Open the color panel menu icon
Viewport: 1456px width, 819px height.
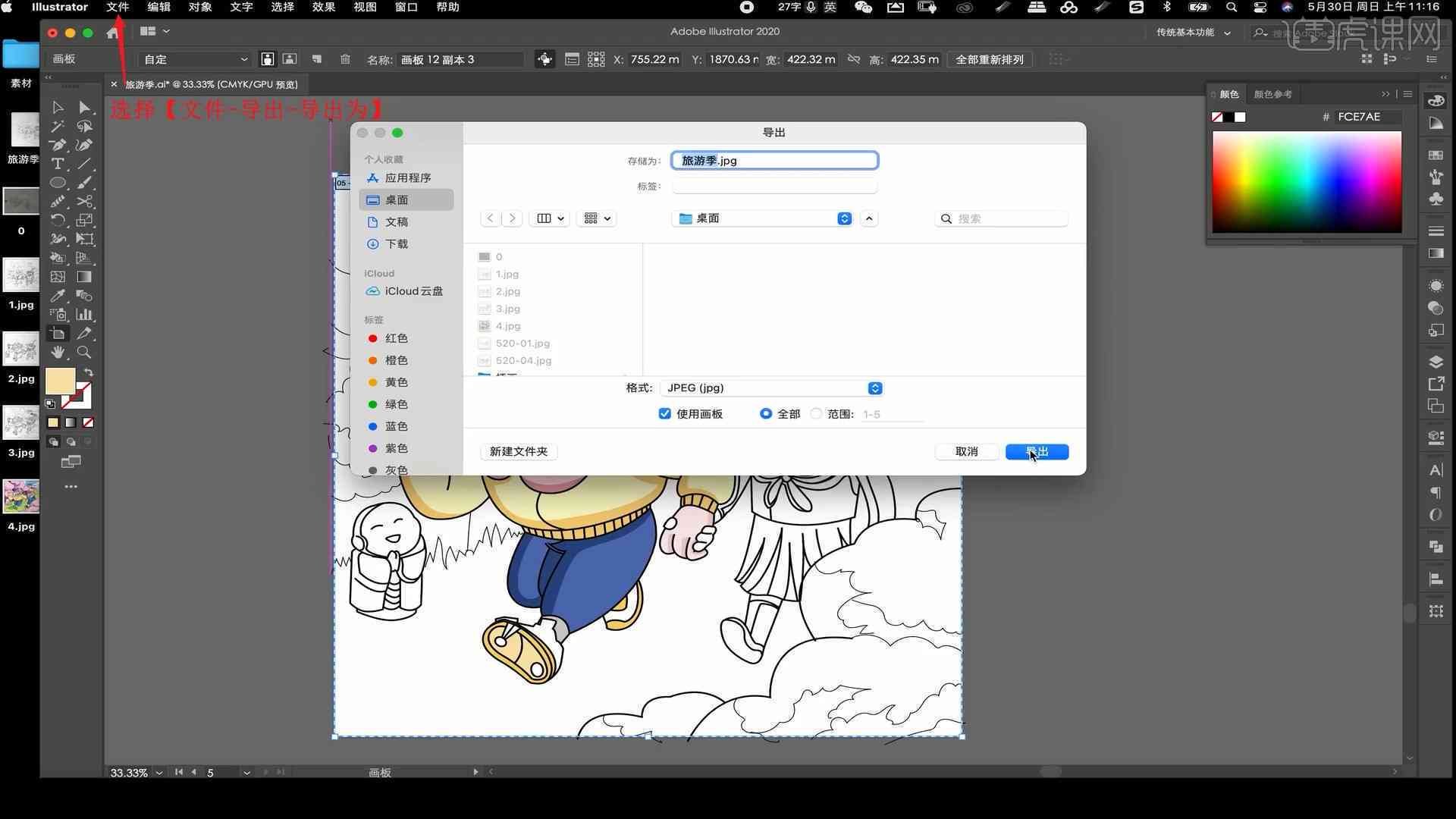point(1407,94)
